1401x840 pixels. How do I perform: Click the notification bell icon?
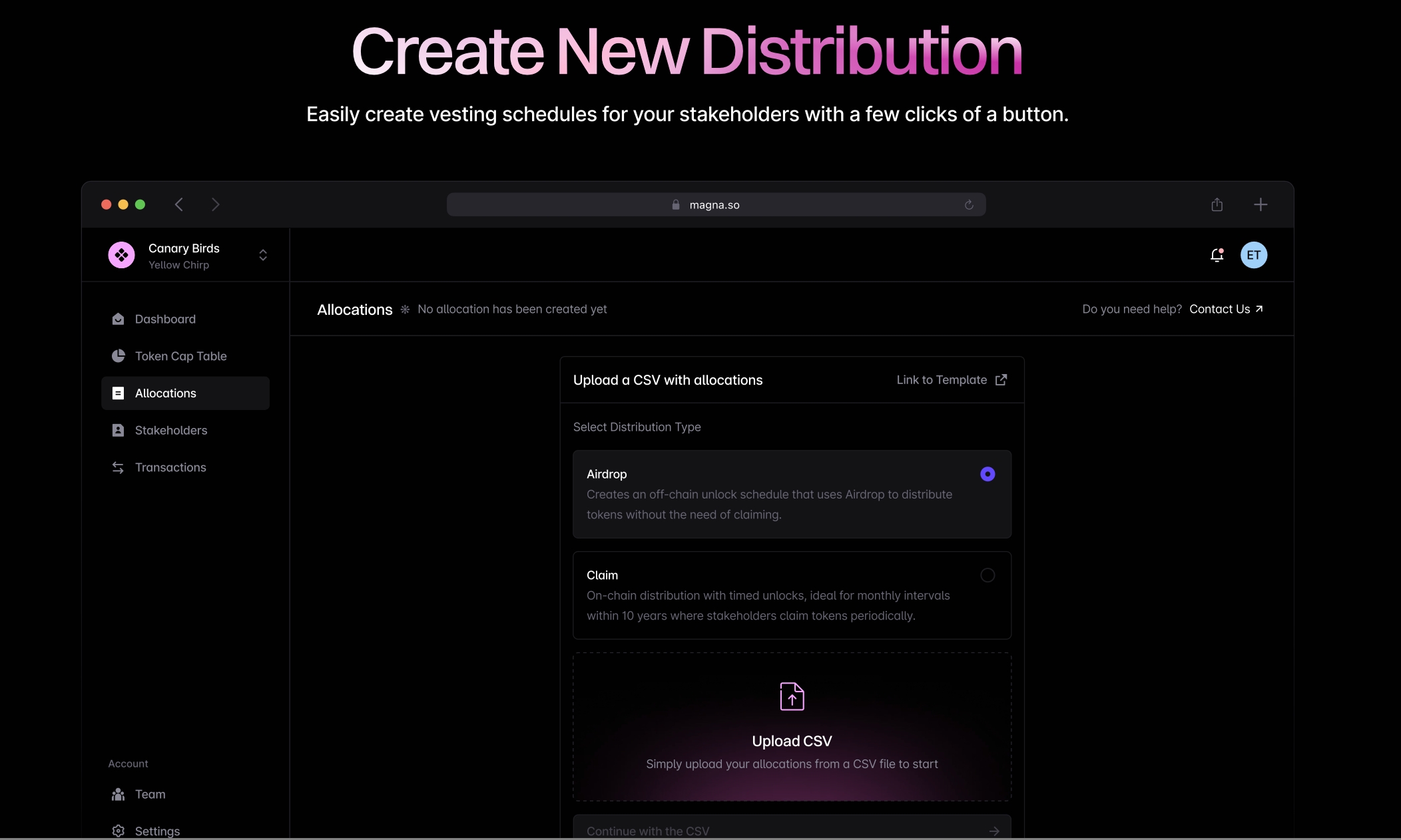[1217, 255]
